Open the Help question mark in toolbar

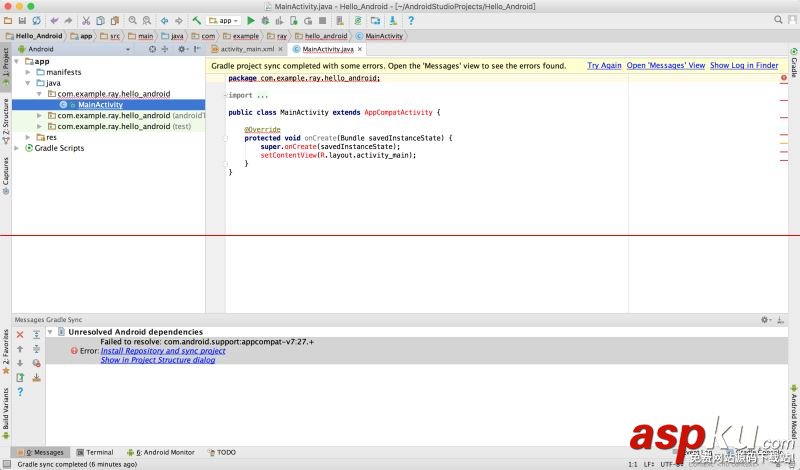point(411,20)
